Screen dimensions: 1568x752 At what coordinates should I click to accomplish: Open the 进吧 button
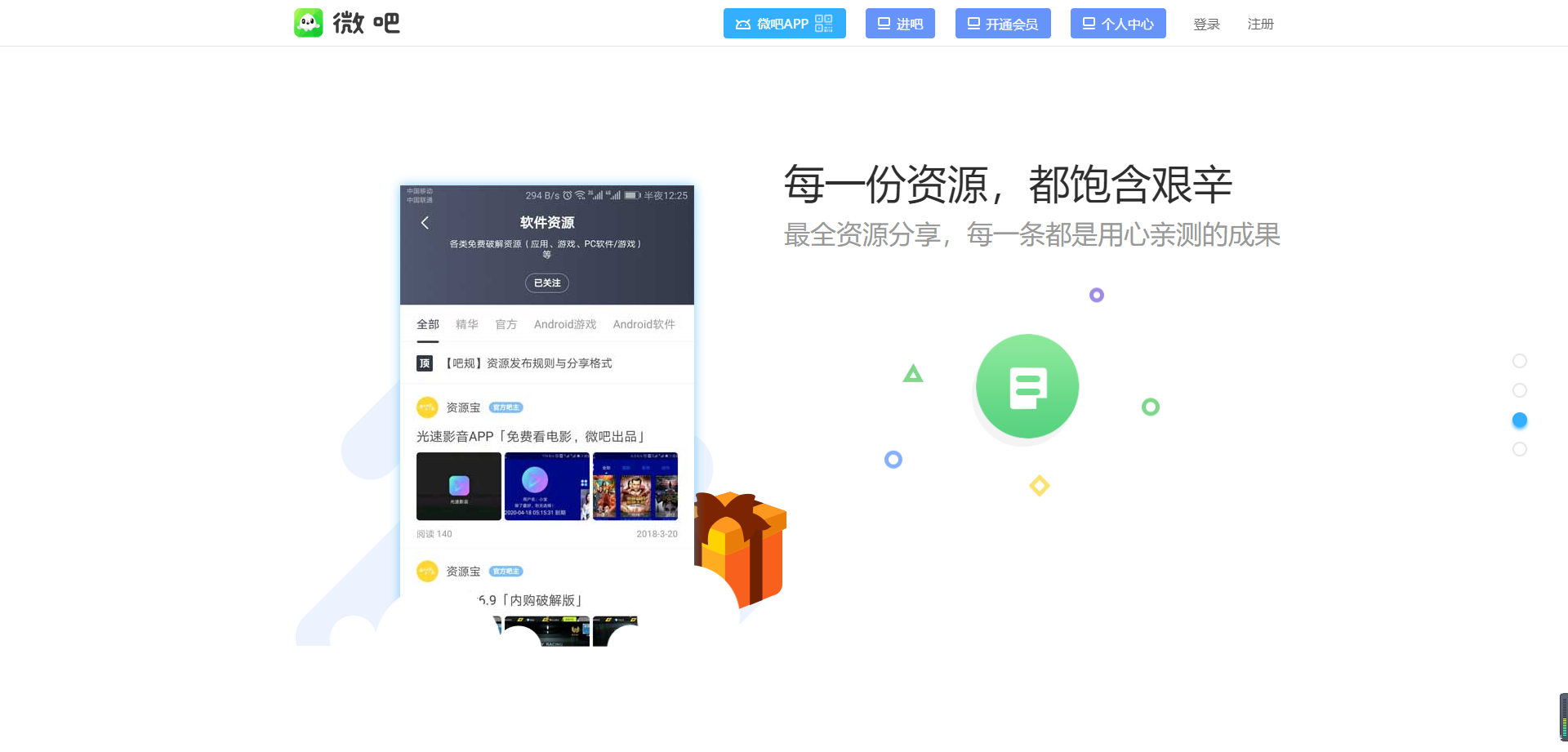(x=900, y=24)
